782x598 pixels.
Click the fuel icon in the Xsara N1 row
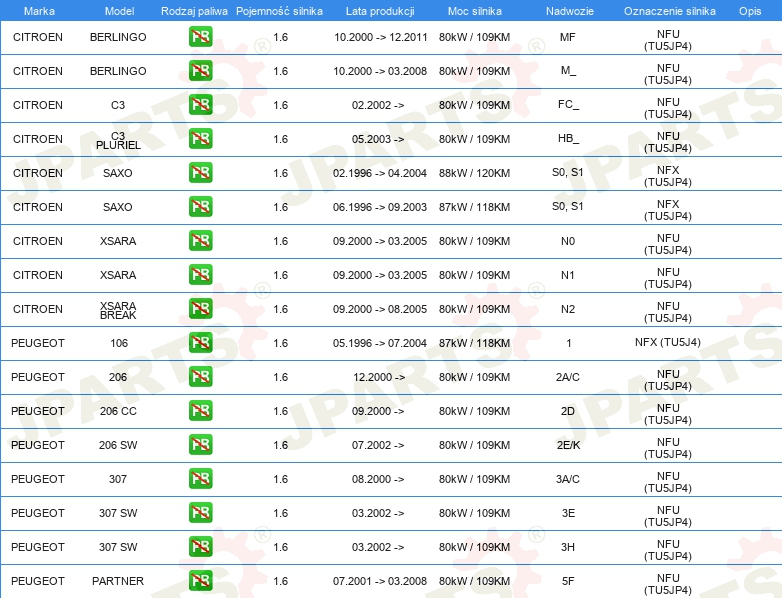[x=200, y=274]
